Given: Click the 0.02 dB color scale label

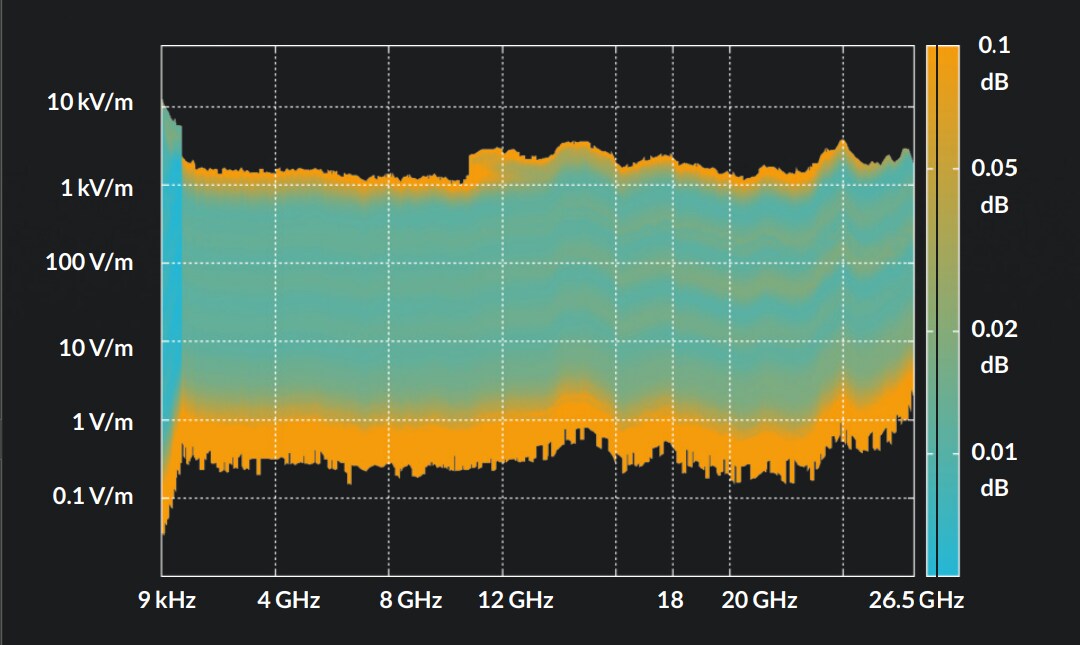Looking at the screenshot, I should click(x=994, y=347).
